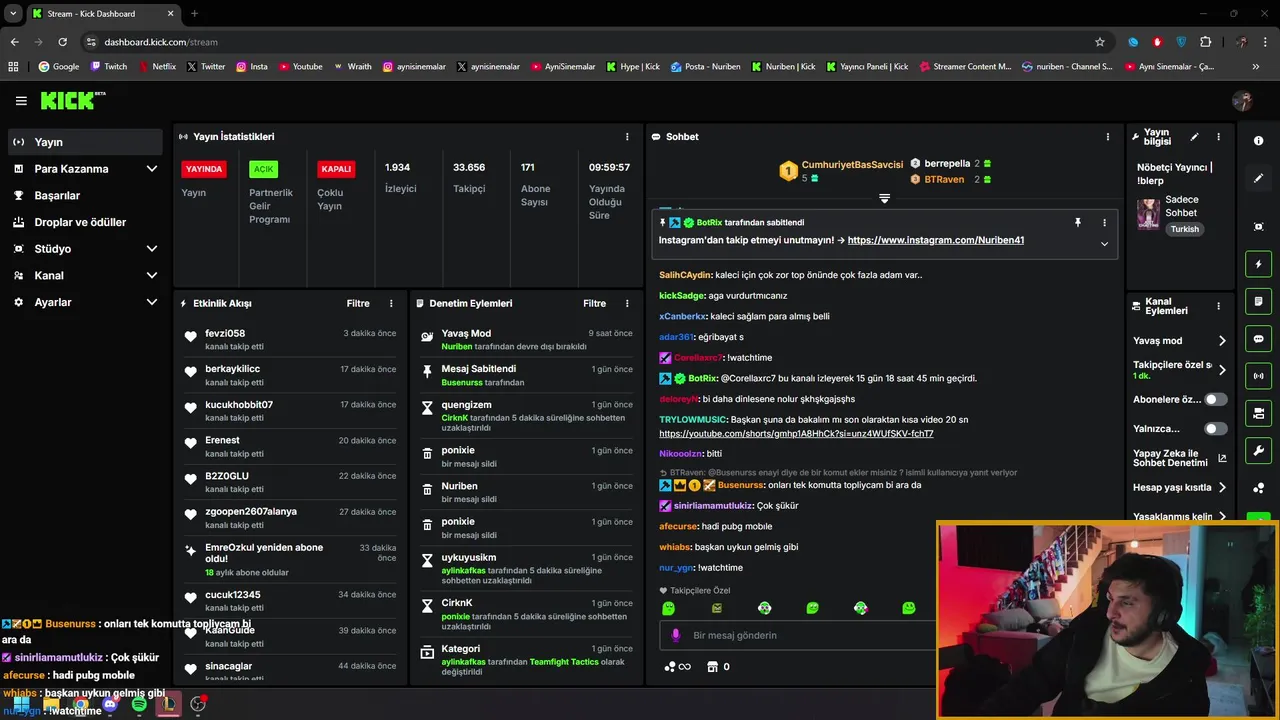Reload the page with browser refresh button
This screenshot has width=1280, height=720.
pos(62,42)
